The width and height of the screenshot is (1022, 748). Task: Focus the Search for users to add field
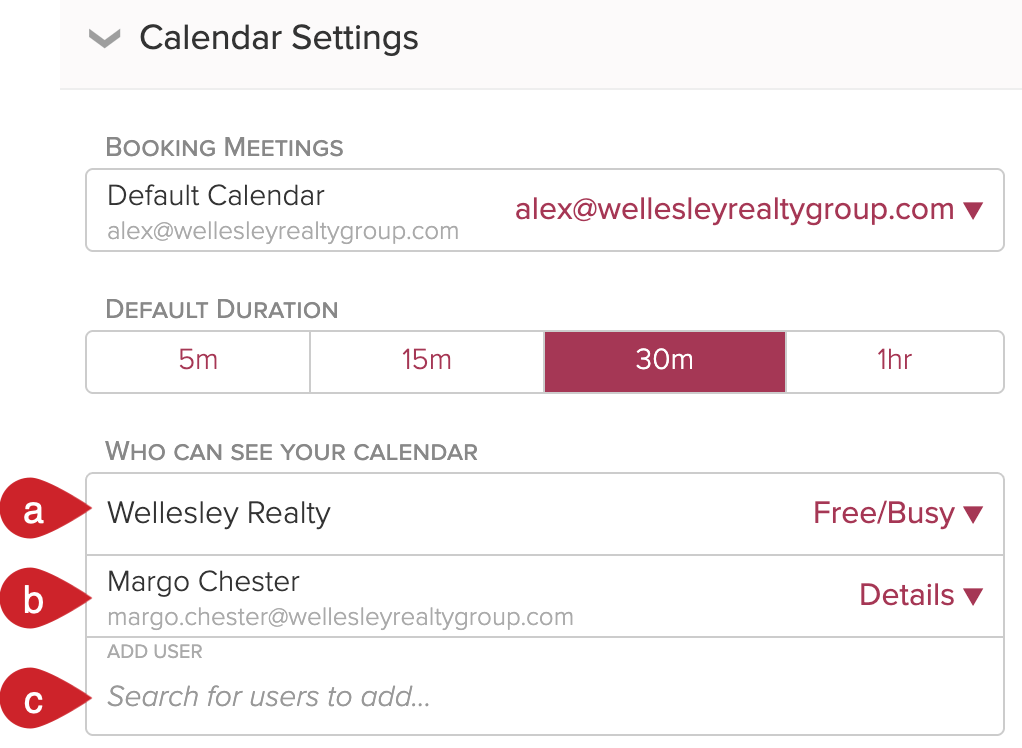pyautogui.click(x=545, y=697)
